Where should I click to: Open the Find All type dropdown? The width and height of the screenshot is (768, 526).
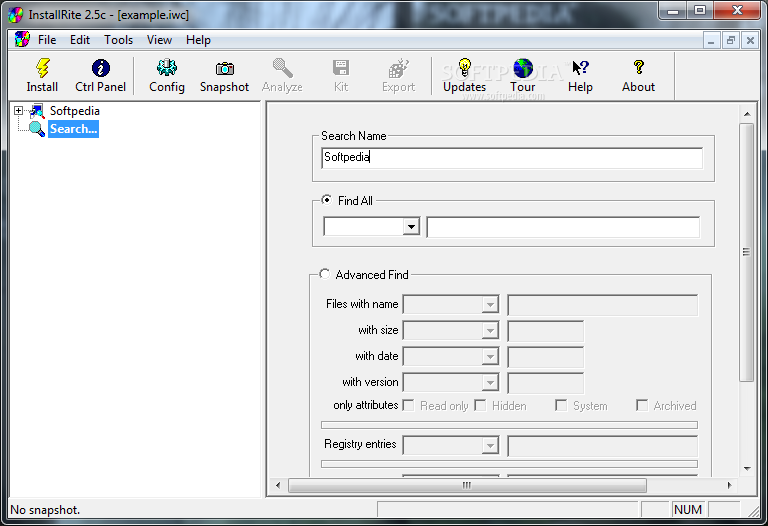[411, 227]
